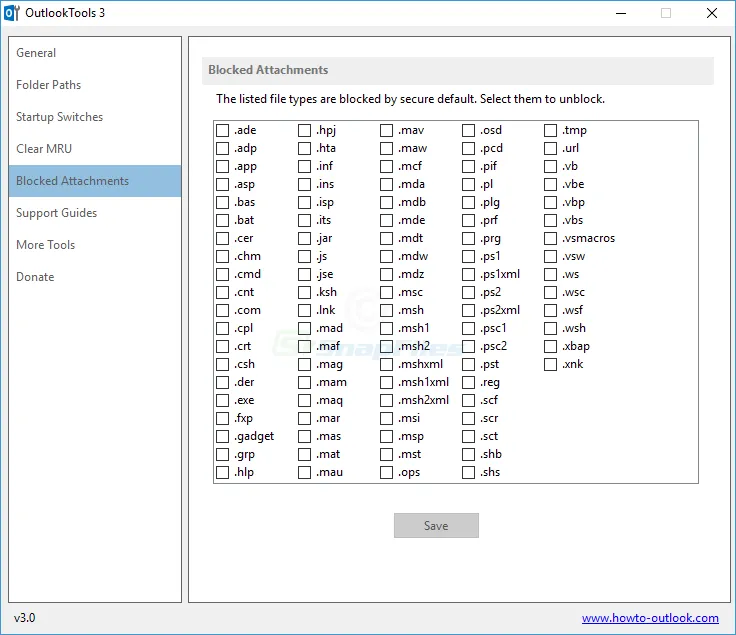Enable the .reg extension checkbox
The height and width of the screenshot is (635, 736).
click(x=468, y=382)
